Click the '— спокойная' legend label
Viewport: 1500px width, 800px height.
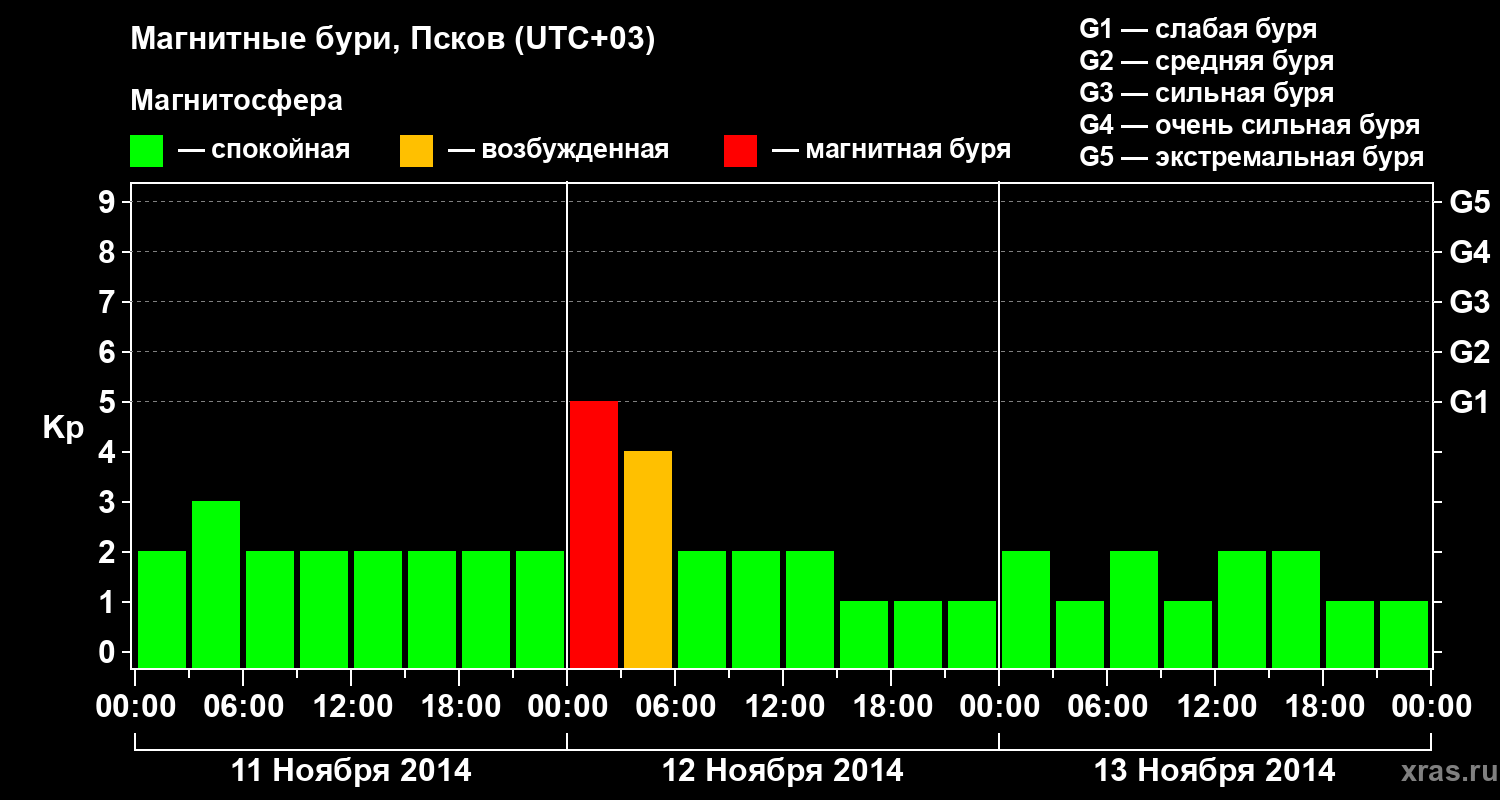(x=264, y=150)
